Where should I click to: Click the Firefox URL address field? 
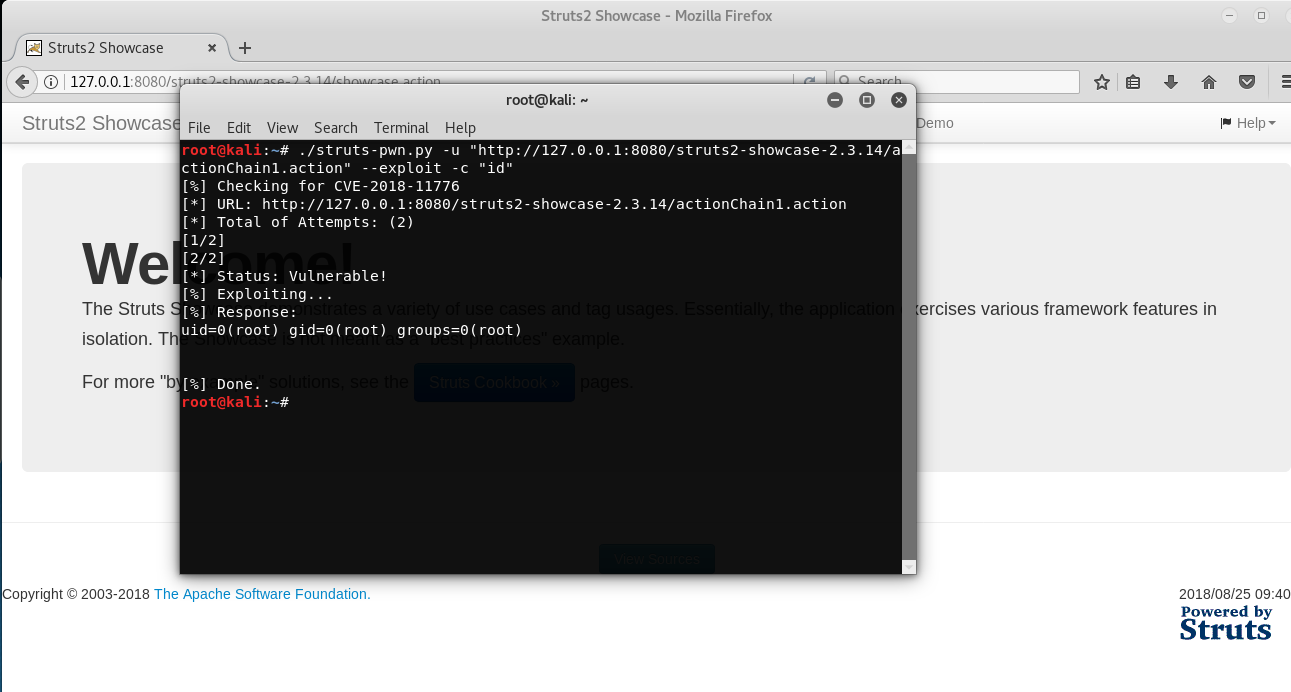[x=430, y=82]
